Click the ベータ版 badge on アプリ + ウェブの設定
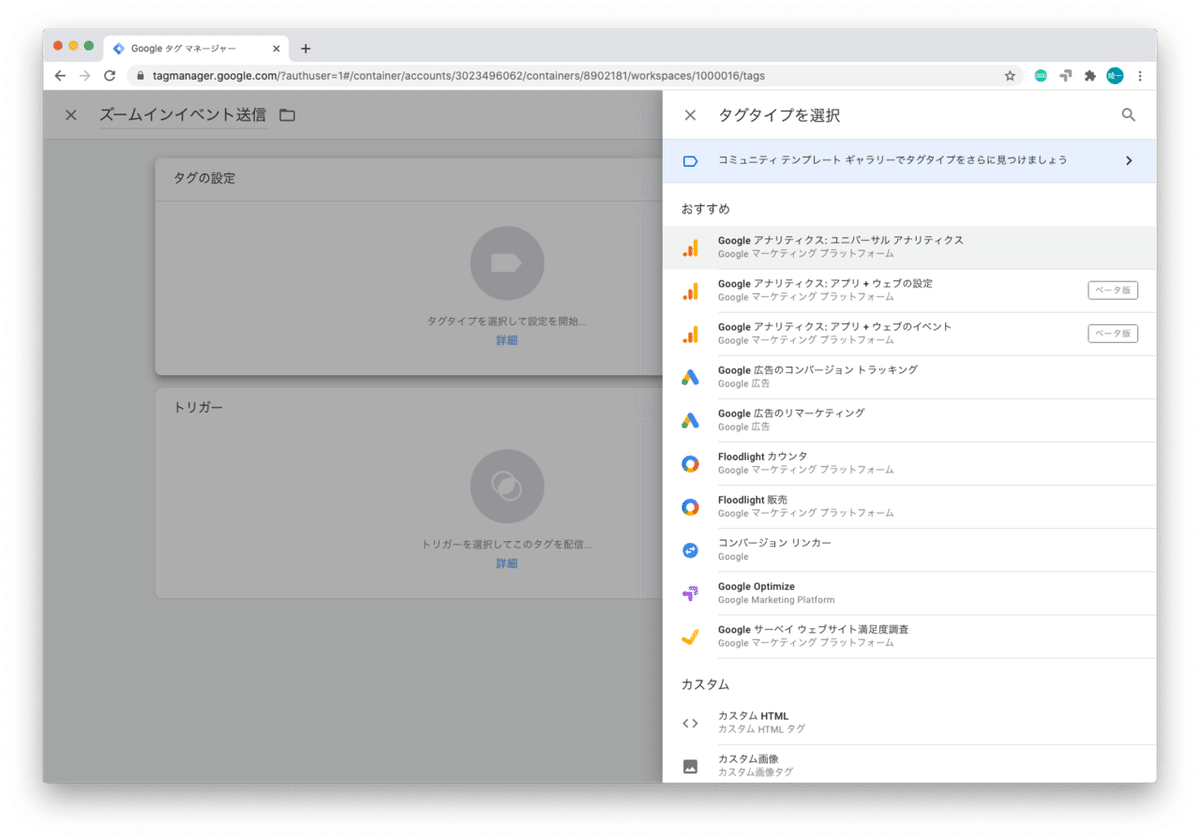This screenshot has width=1200, height=840. [1113, 291]
